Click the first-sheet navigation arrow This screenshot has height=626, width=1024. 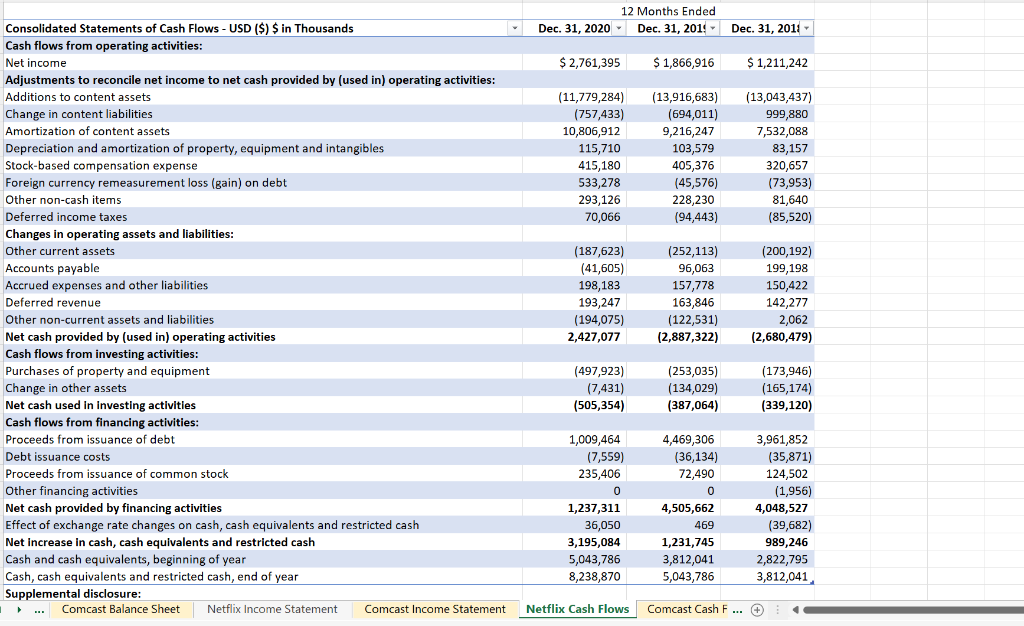3,610
